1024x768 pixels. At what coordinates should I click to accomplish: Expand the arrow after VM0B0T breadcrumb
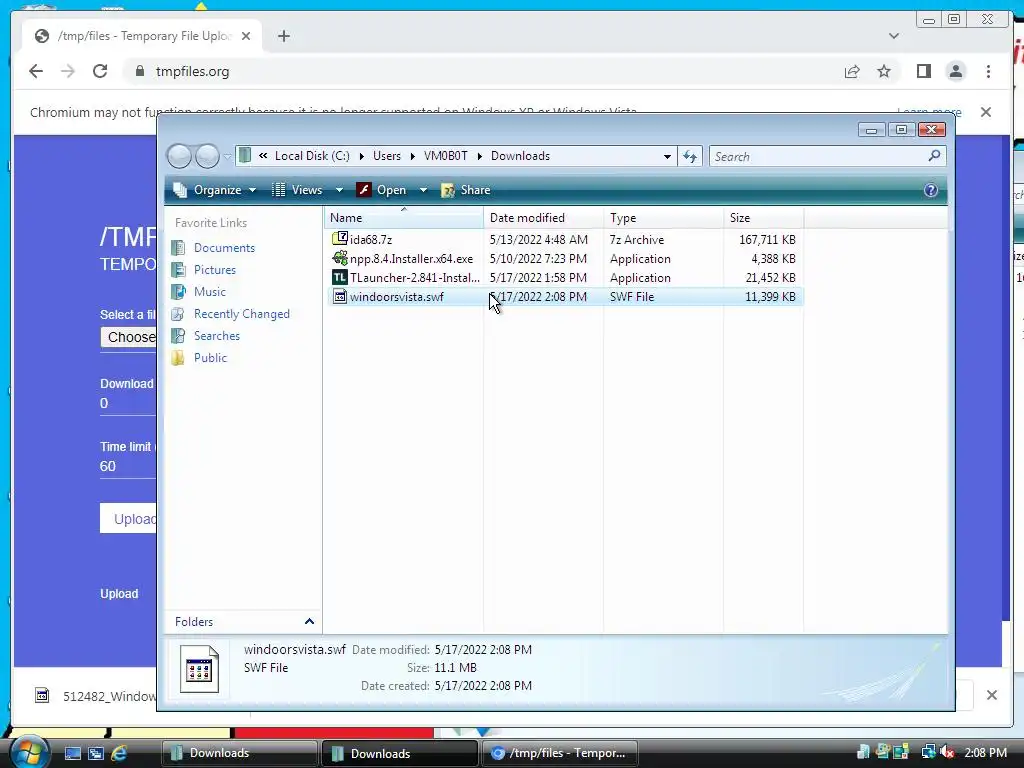(x=479, y=157)
